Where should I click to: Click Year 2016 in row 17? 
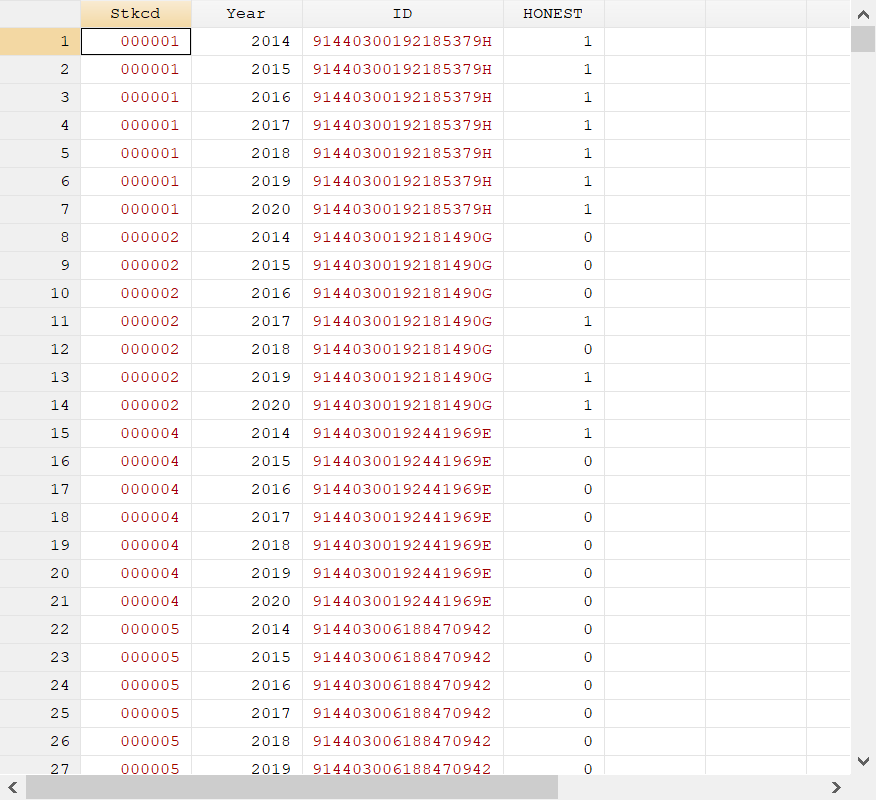coord(247,489)
